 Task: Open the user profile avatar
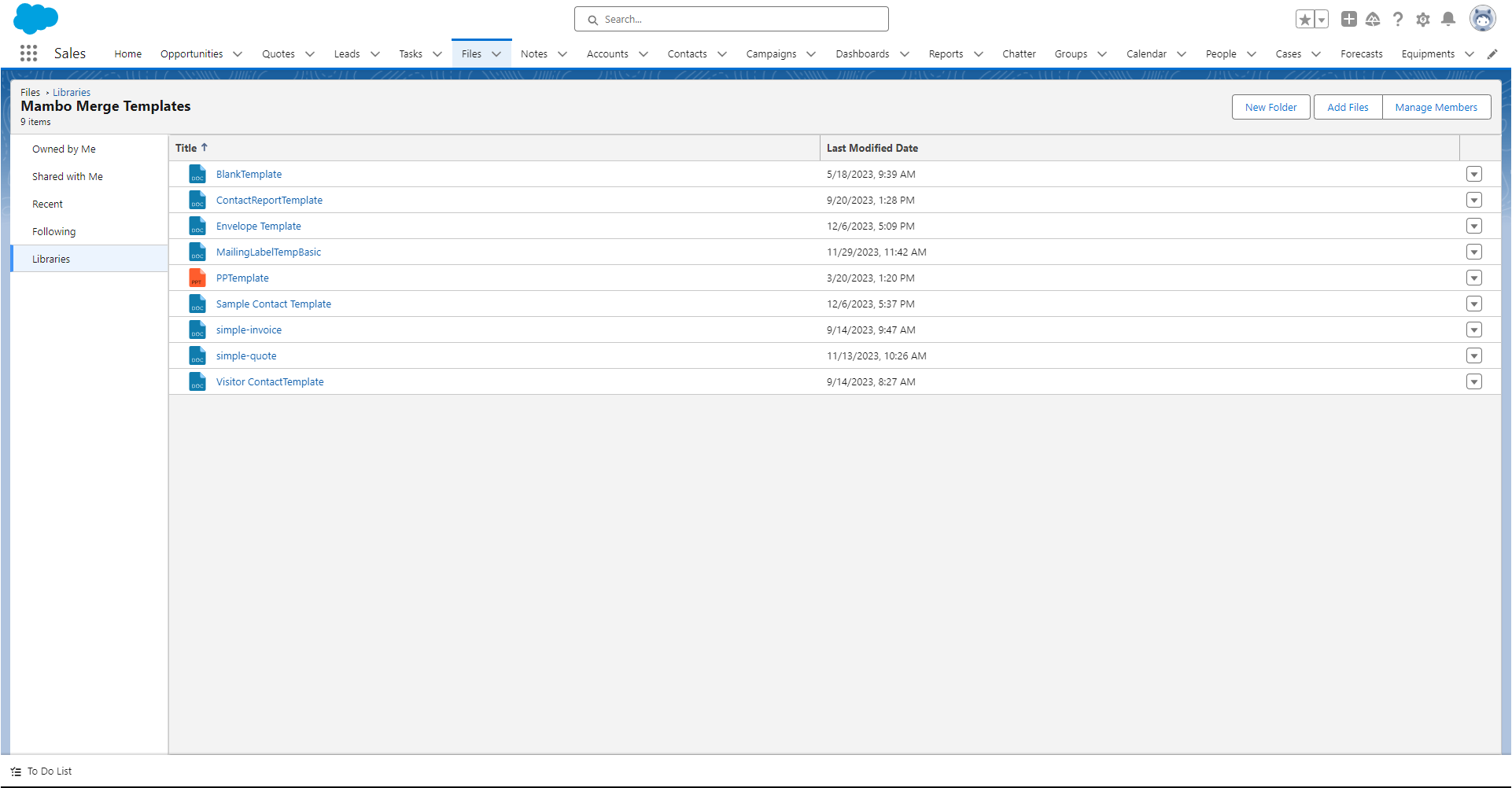click(x=1483, y=18)
